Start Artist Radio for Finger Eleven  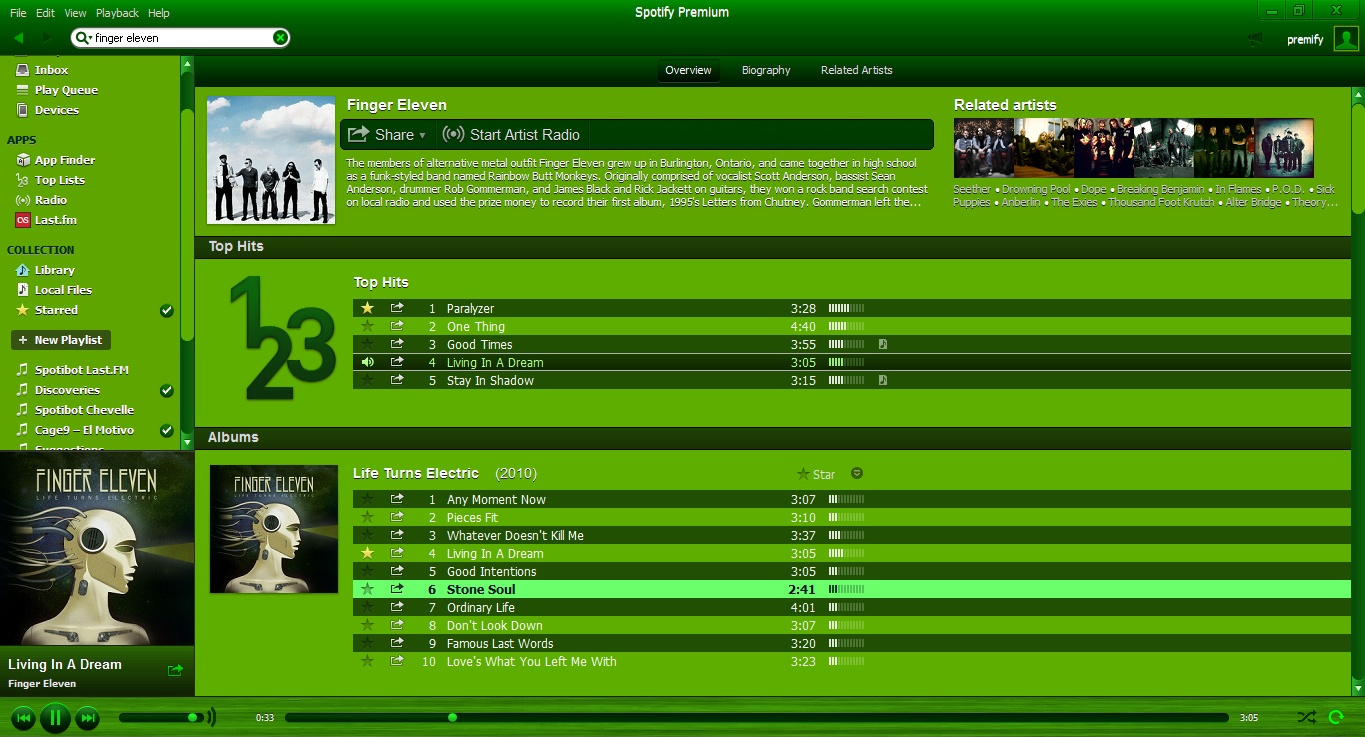(x=512, y=134)
